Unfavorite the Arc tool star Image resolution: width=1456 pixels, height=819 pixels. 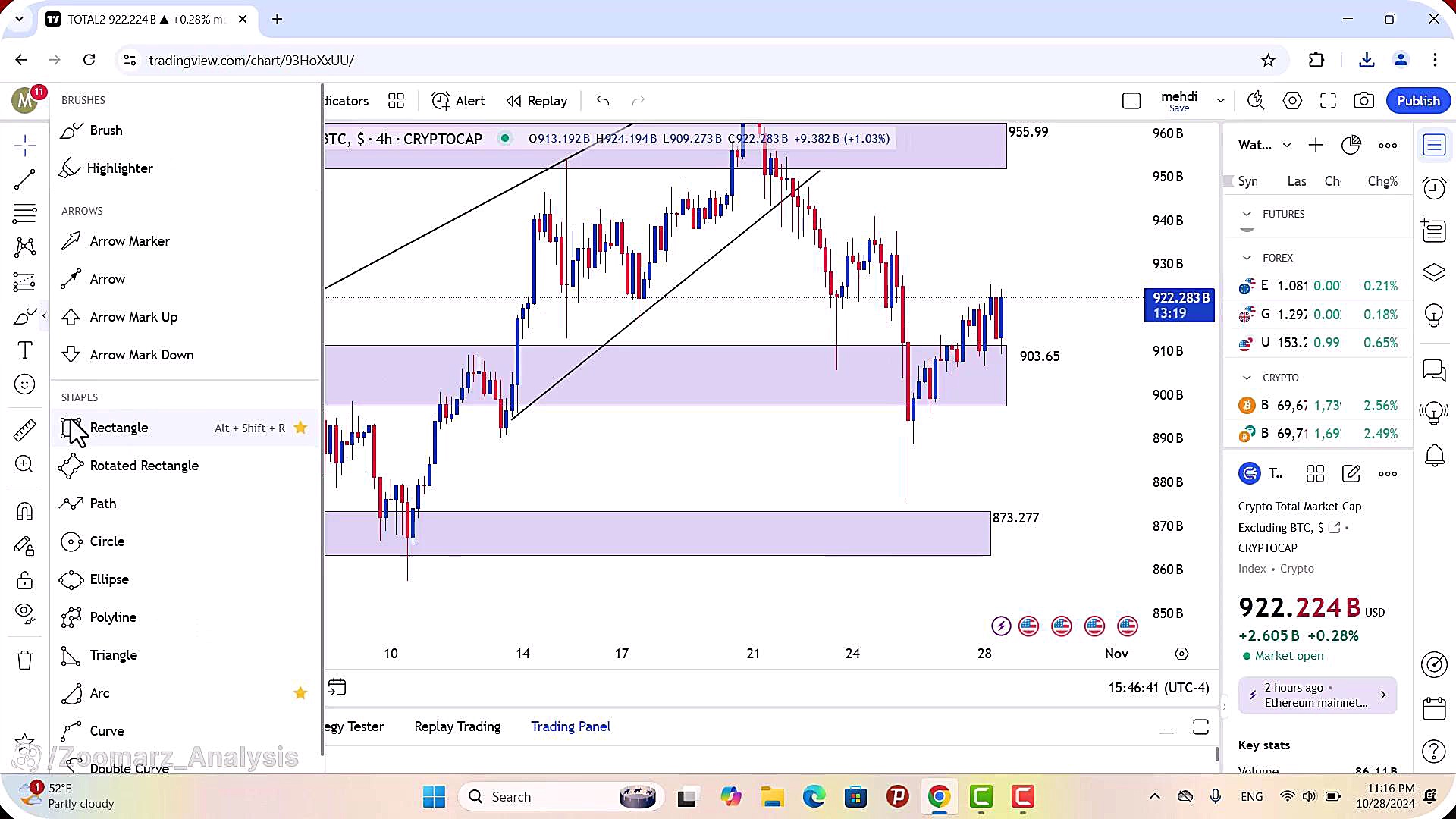(300, 693)
